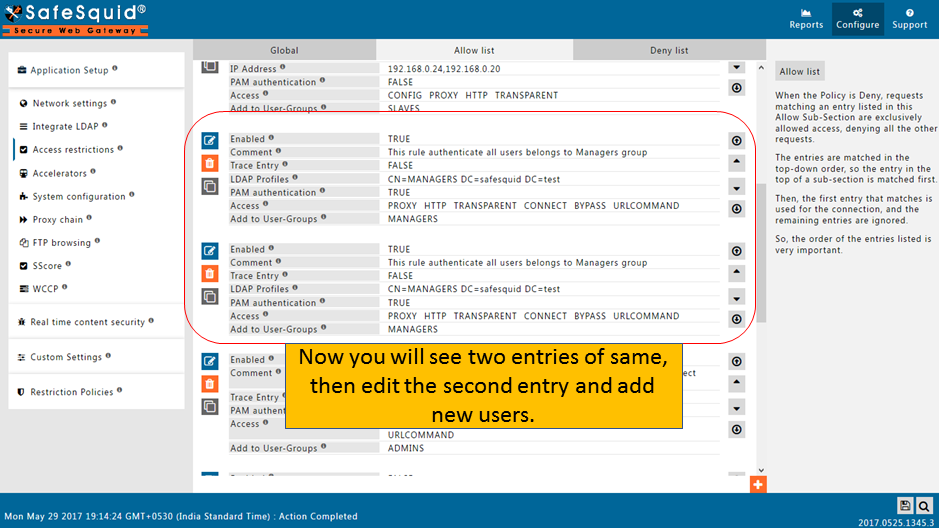Viewport: 939px width, 528px height.
Task: Click the entry list scrollbar thumb
Action: [x=761, y=253]
